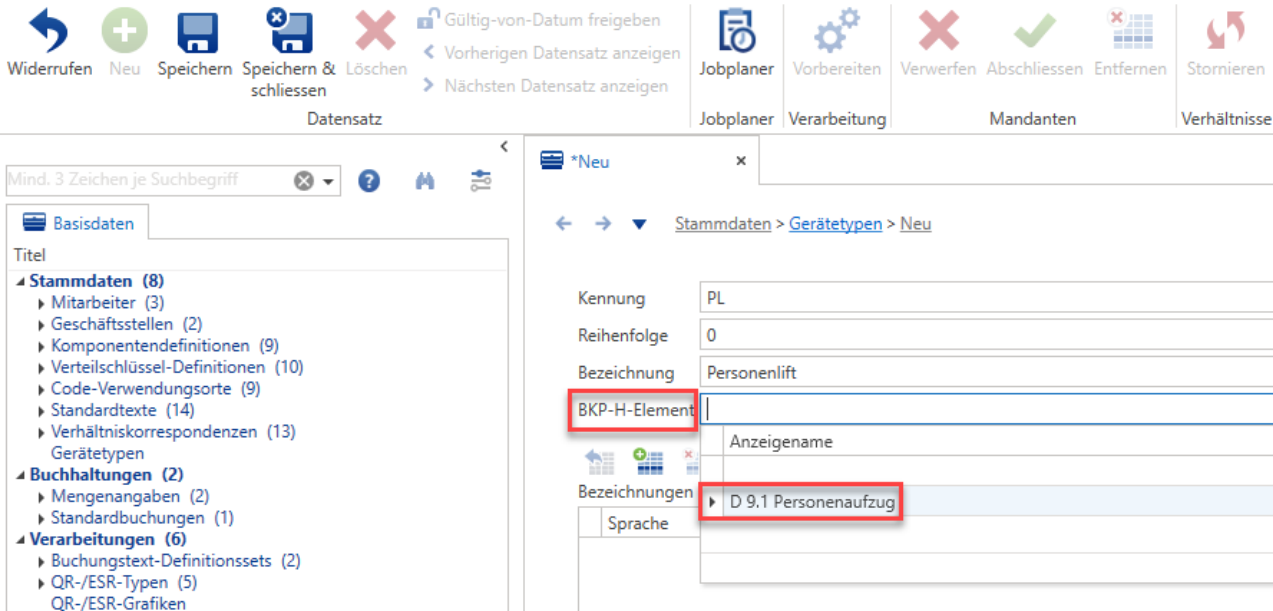Screen dimensions: 1273x611
Task: Select Standardbuchungen (1) tree item
Action: click(x=142, y=518)
